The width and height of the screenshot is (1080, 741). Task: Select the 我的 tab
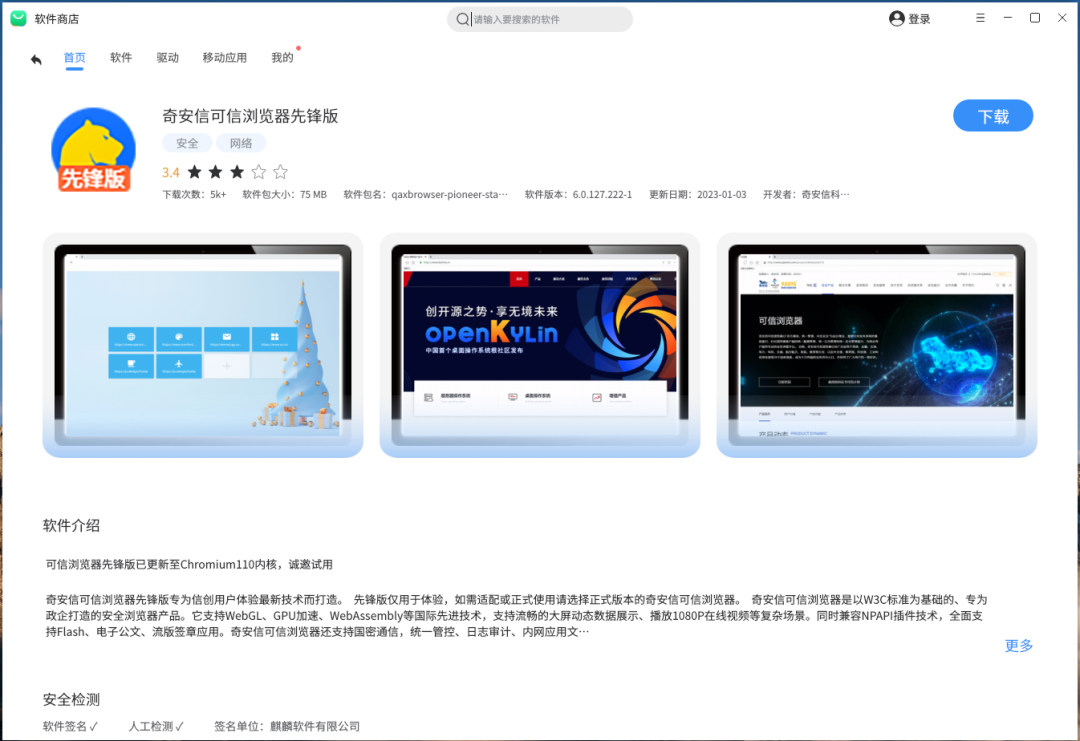(282, 58)
